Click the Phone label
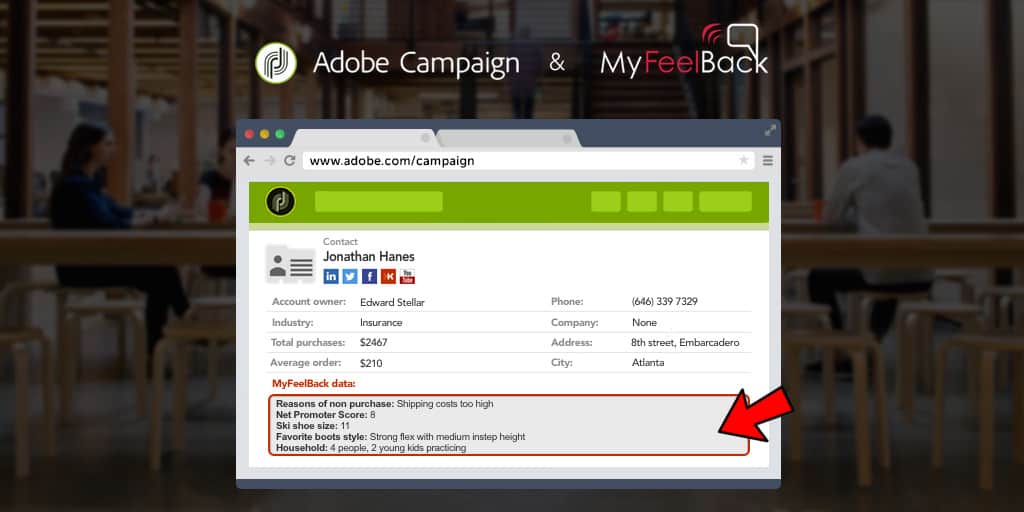This screenshot has height=512, width=1024. (x=567, y=302)
